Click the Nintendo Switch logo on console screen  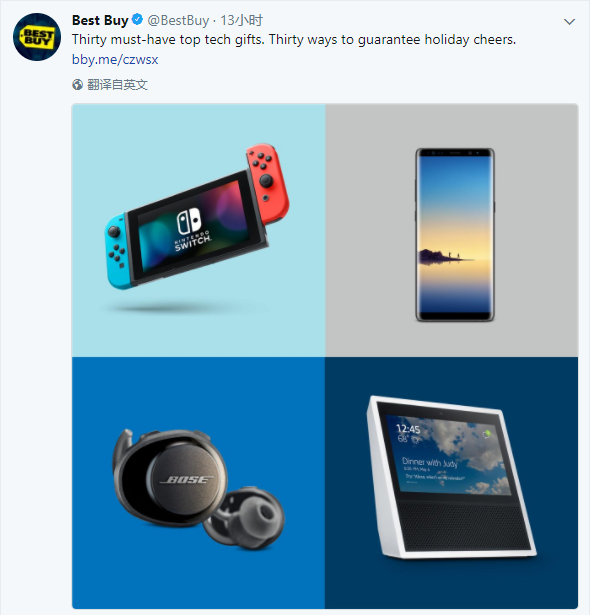192,229
